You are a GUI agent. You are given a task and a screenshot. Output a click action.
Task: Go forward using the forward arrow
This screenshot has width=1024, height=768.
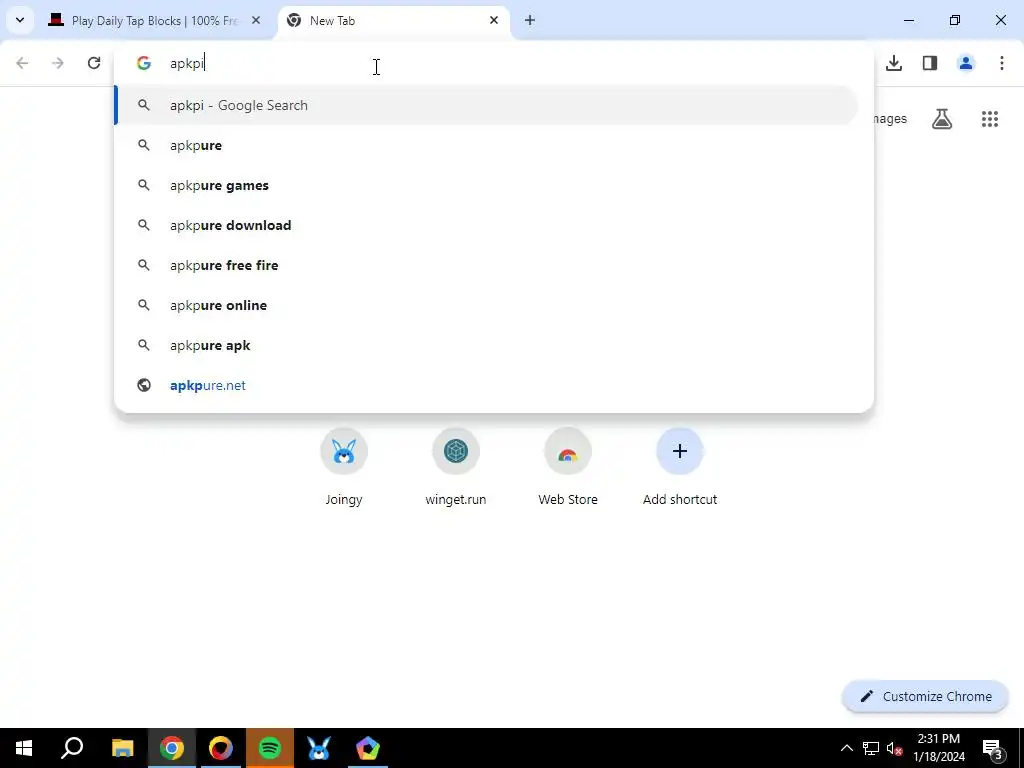click(x=58, y=63)
